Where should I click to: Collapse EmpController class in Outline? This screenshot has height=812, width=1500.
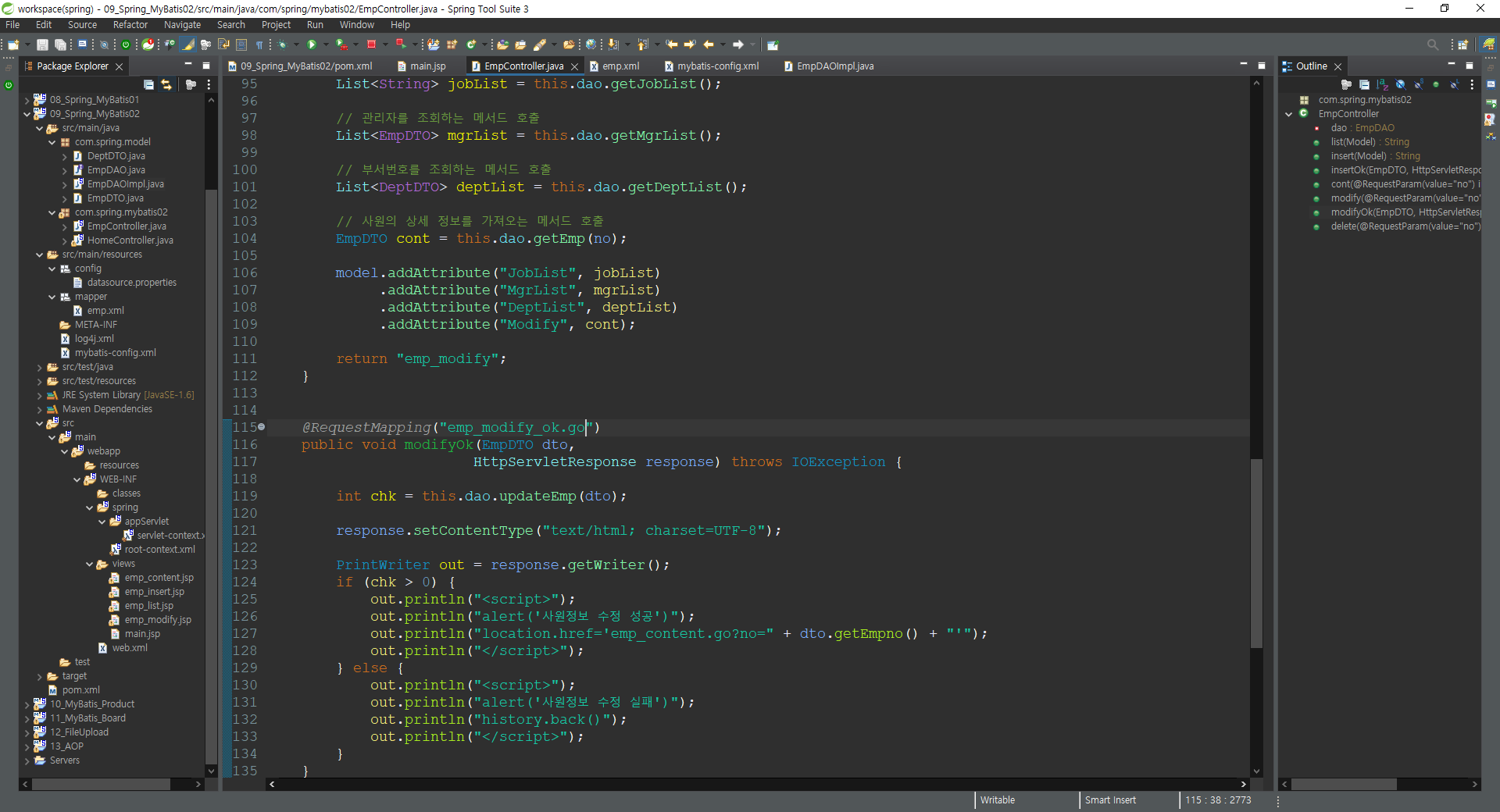pos(1289,114)
